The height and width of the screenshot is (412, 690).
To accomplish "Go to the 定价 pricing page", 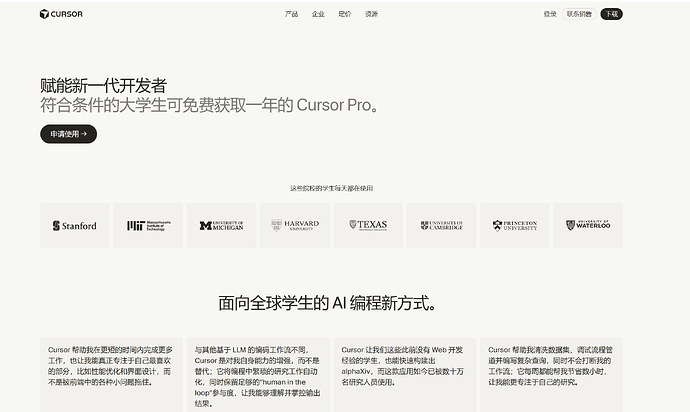I will coord(345,14).
